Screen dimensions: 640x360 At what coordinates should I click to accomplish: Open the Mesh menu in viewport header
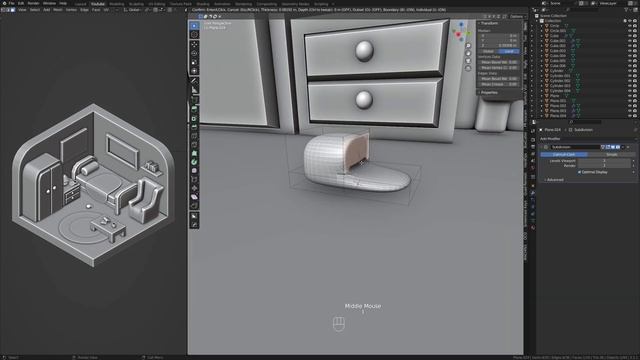click(58, 9)
